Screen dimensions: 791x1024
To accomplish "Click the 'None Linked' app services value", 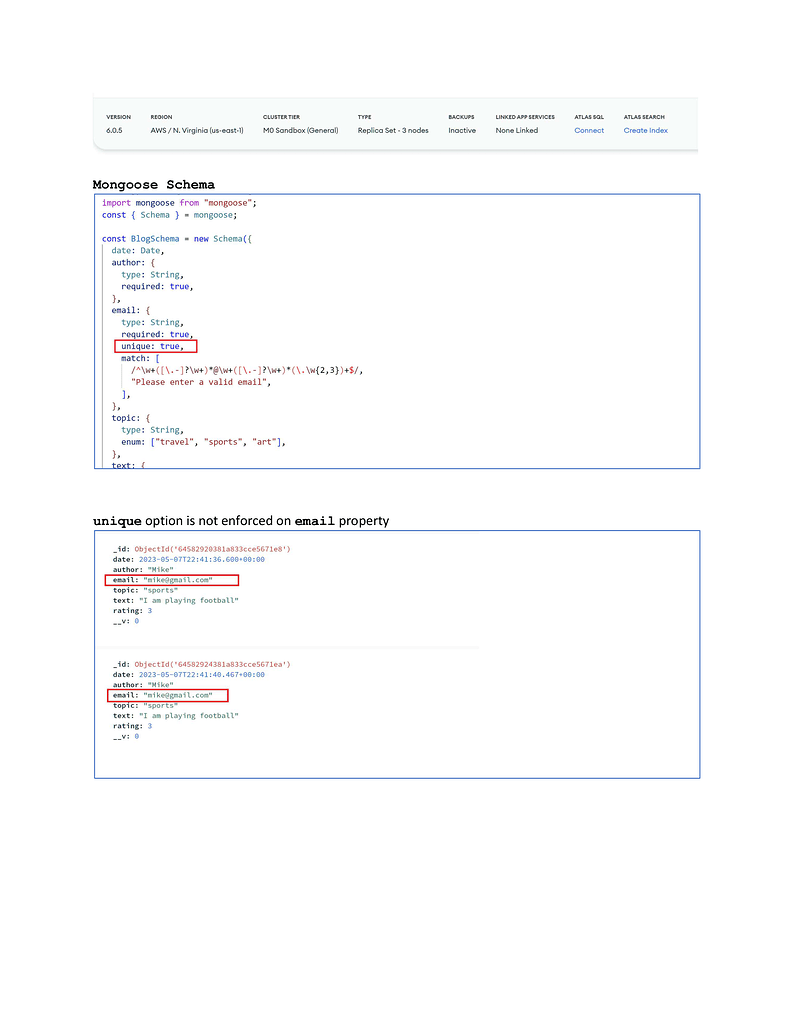I will pyautogui.click(x=516, y=130).
